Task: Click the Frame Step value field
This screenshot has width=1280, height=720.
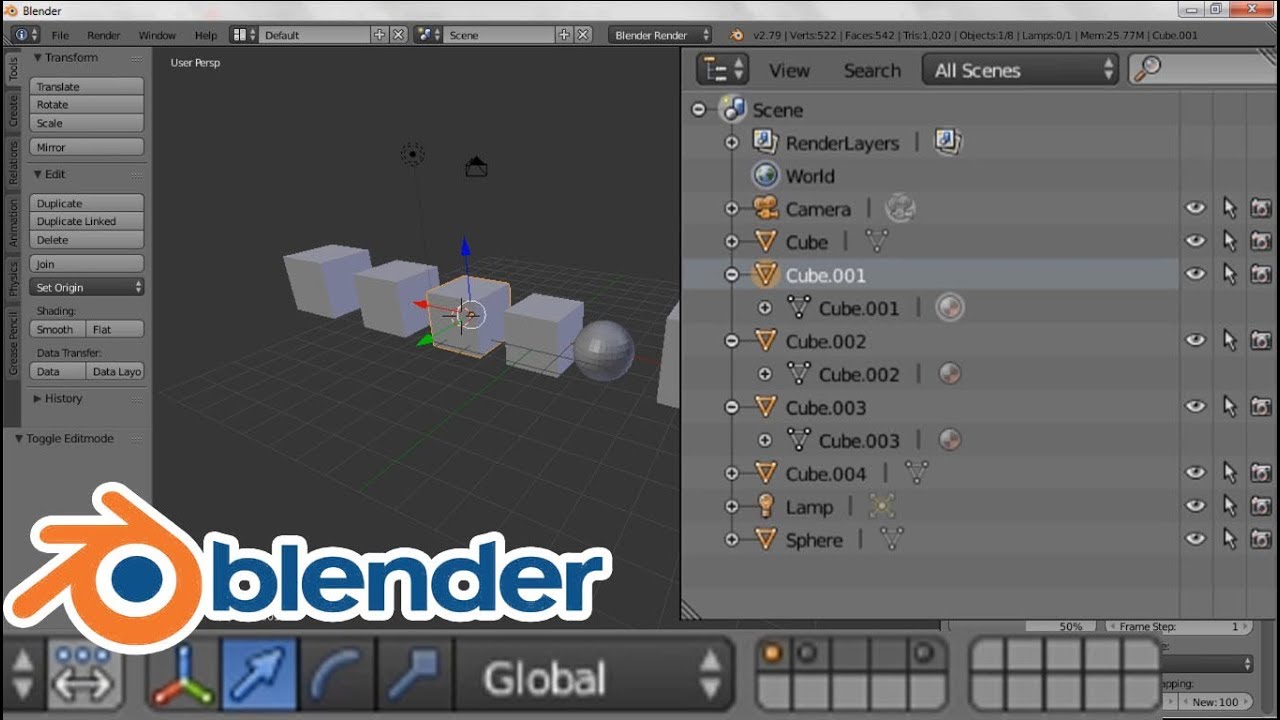Action: coord(1179,627)
